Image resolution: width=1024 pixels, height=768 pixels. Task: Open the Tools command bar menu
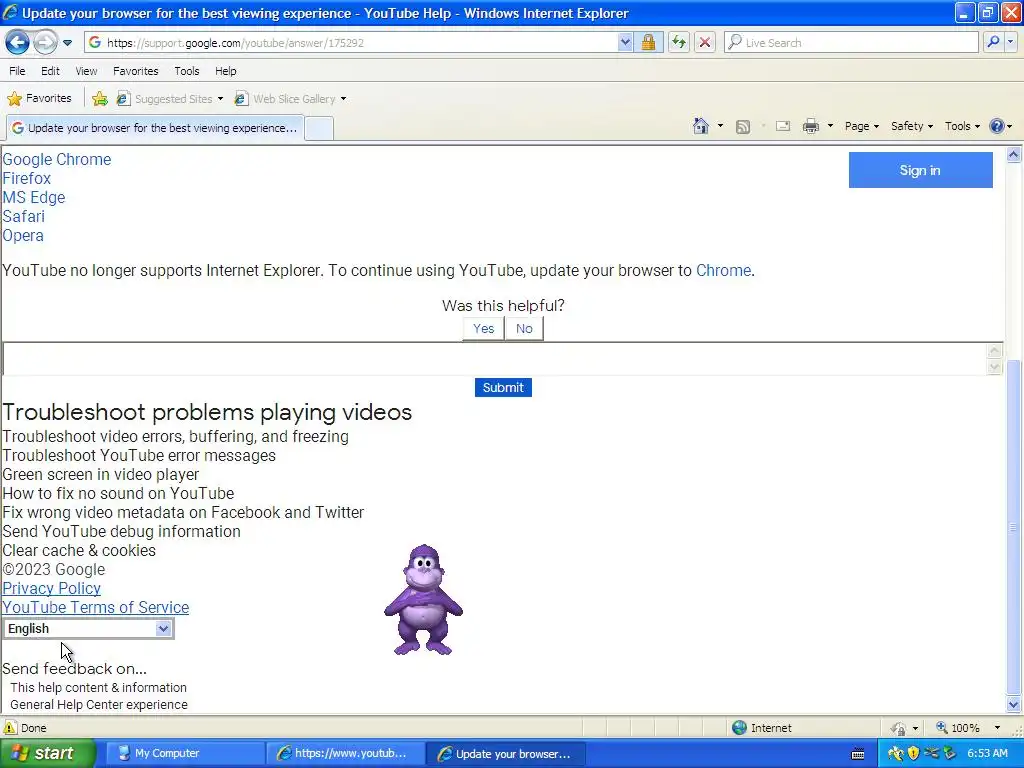962,126
